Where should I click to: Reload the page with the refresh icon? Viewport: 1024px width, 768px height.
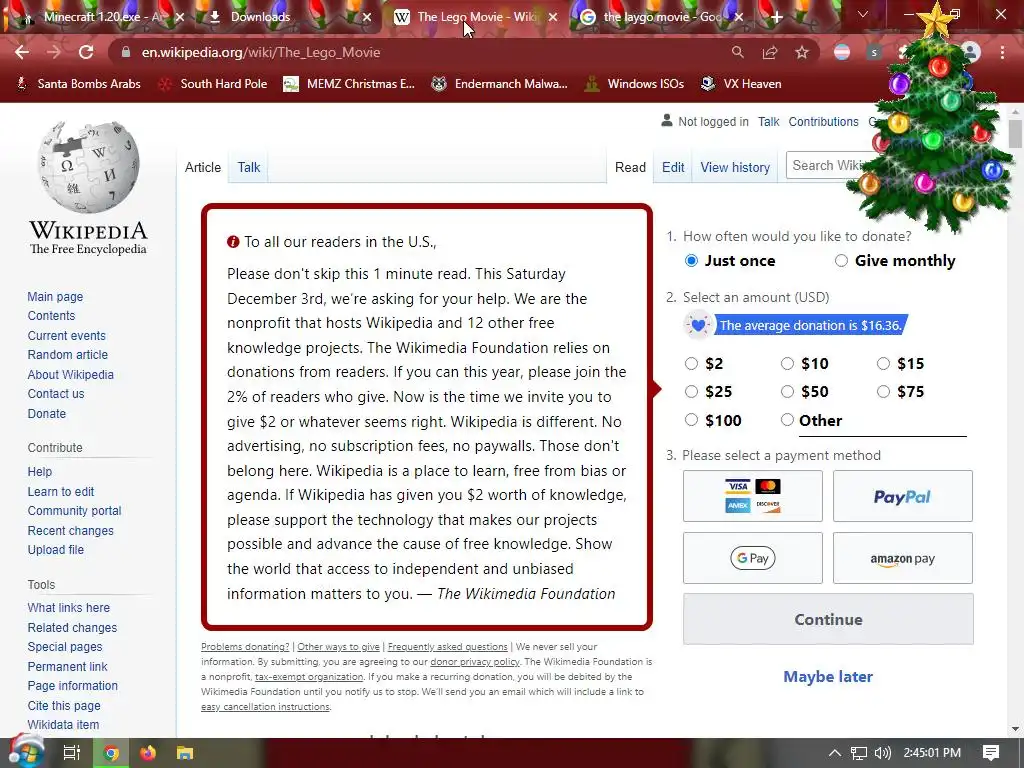(86, 52)
